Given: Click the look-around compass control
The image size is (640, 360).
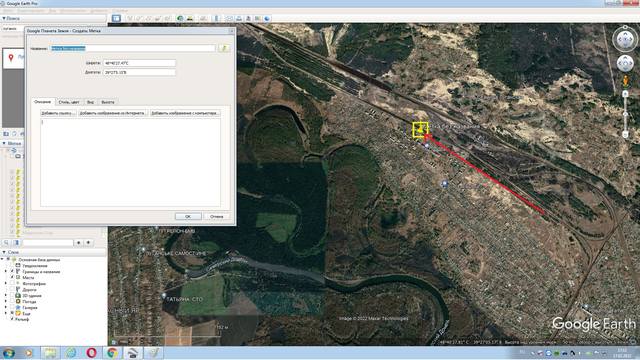Looking at the screenshot, I should [x=625, y=40].
